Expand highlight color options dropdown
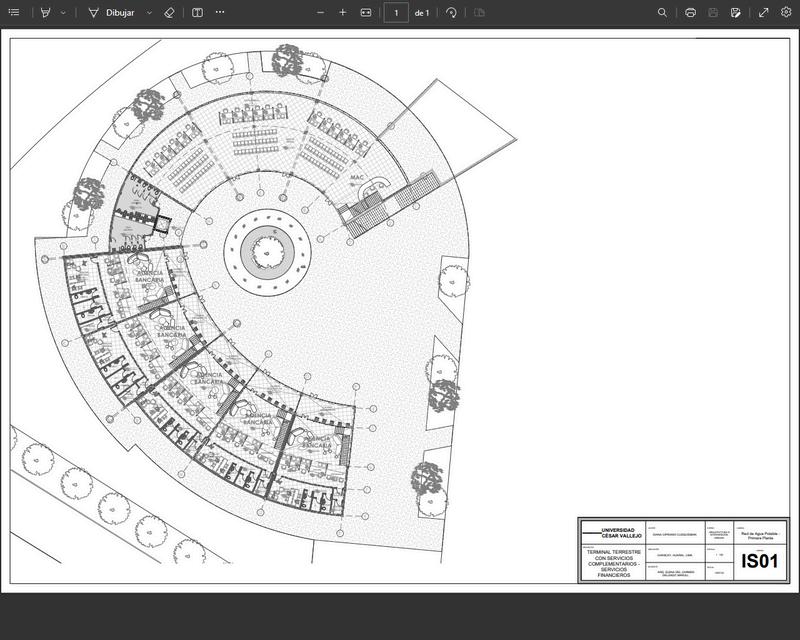The image size is (800, 640). click(x=63, y=12)
